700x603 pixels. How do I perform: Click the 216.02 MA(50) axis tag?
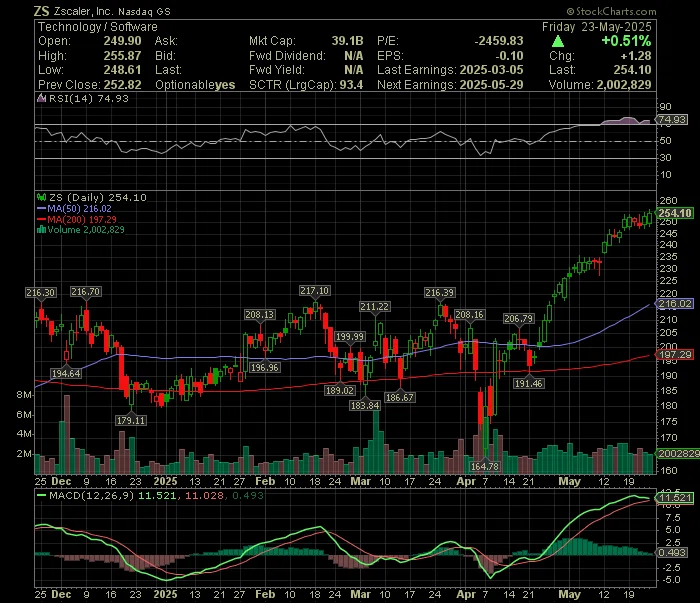(x=675, y=304)
